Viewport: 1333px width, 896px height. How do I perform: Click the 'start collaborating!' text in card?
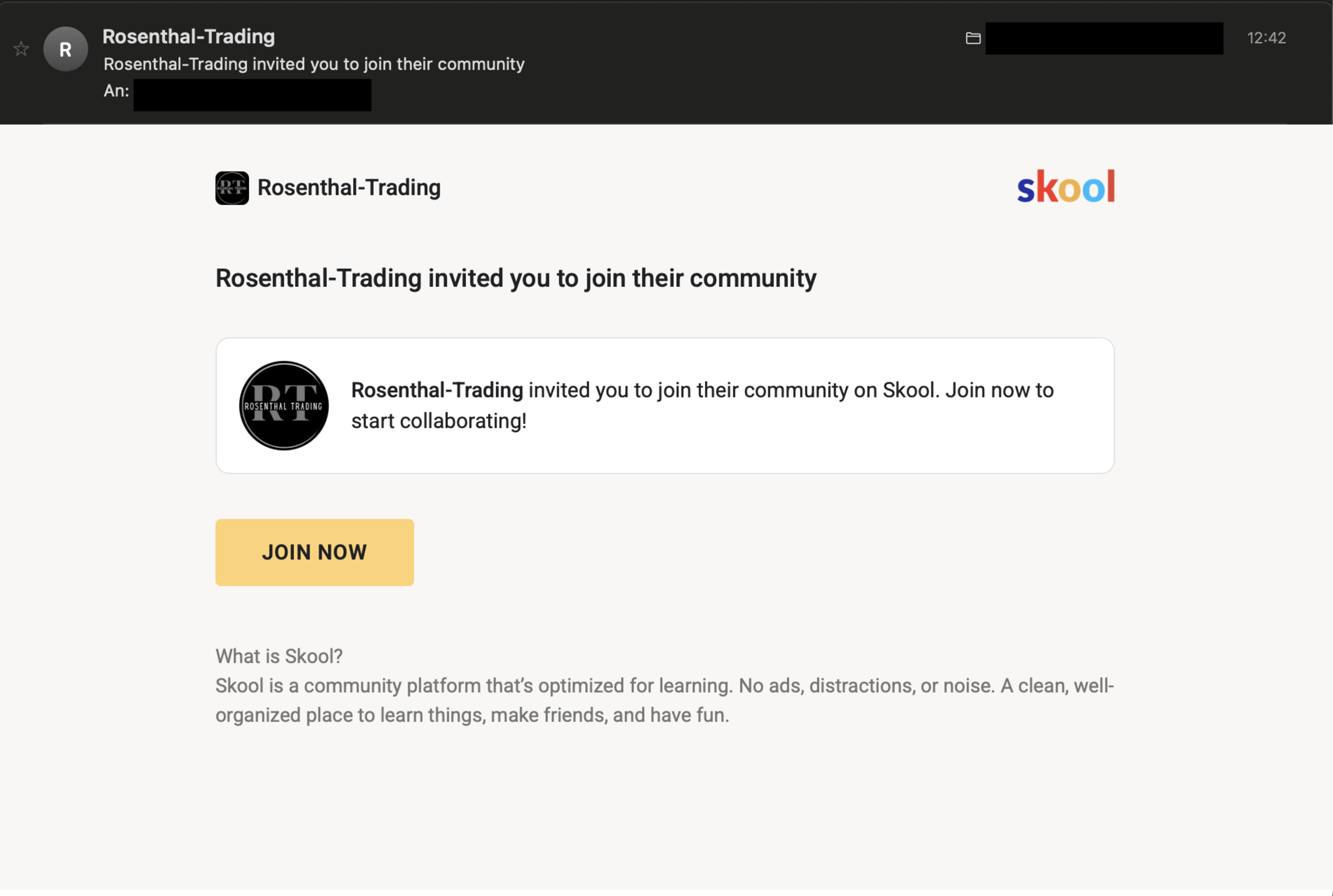point(439,421)
